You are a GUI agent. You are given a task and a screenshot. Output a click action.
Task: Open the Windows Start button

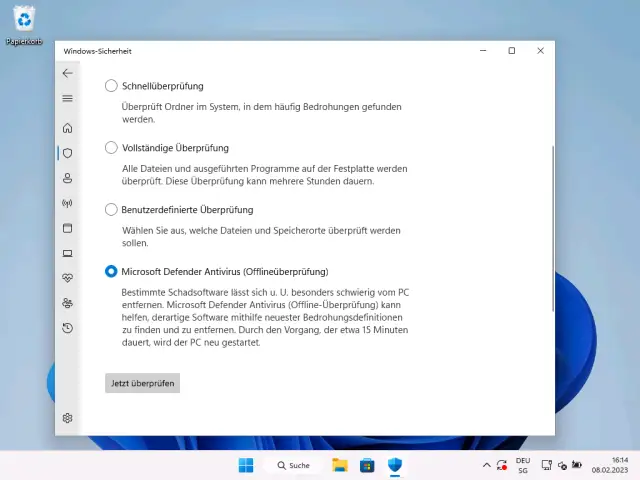click(x=246, y=465)
